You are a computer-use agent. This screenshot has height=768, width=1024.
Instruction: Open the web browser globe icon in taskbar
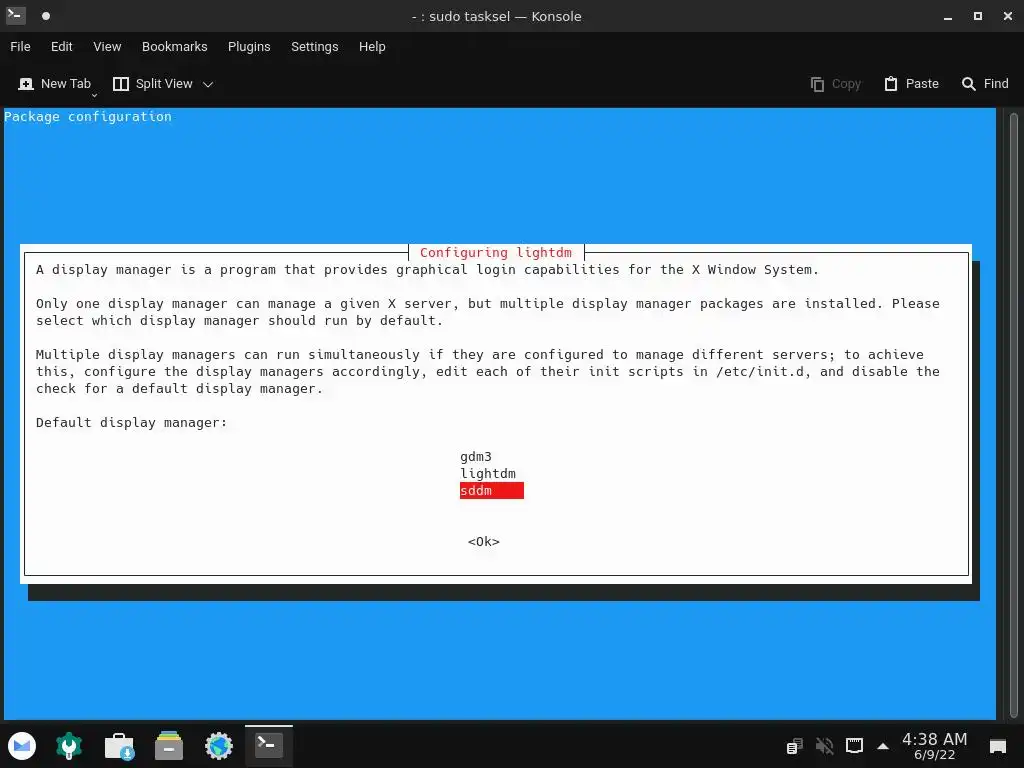tap(219, 745)
